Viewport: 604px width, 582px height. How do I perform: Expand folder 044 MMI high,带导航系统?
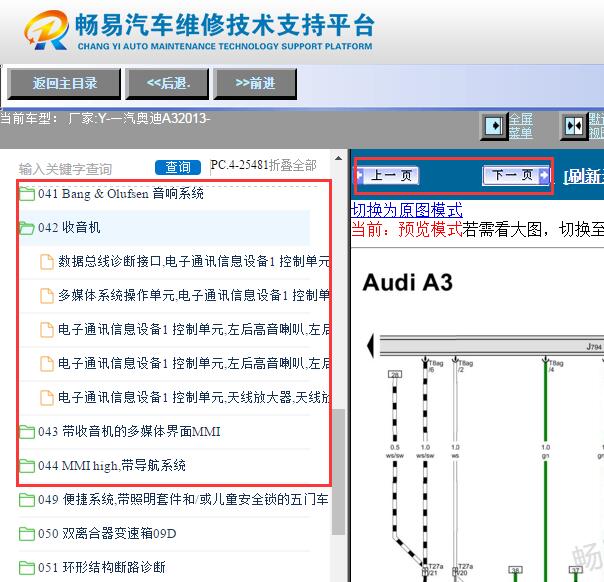pos(112,465)
